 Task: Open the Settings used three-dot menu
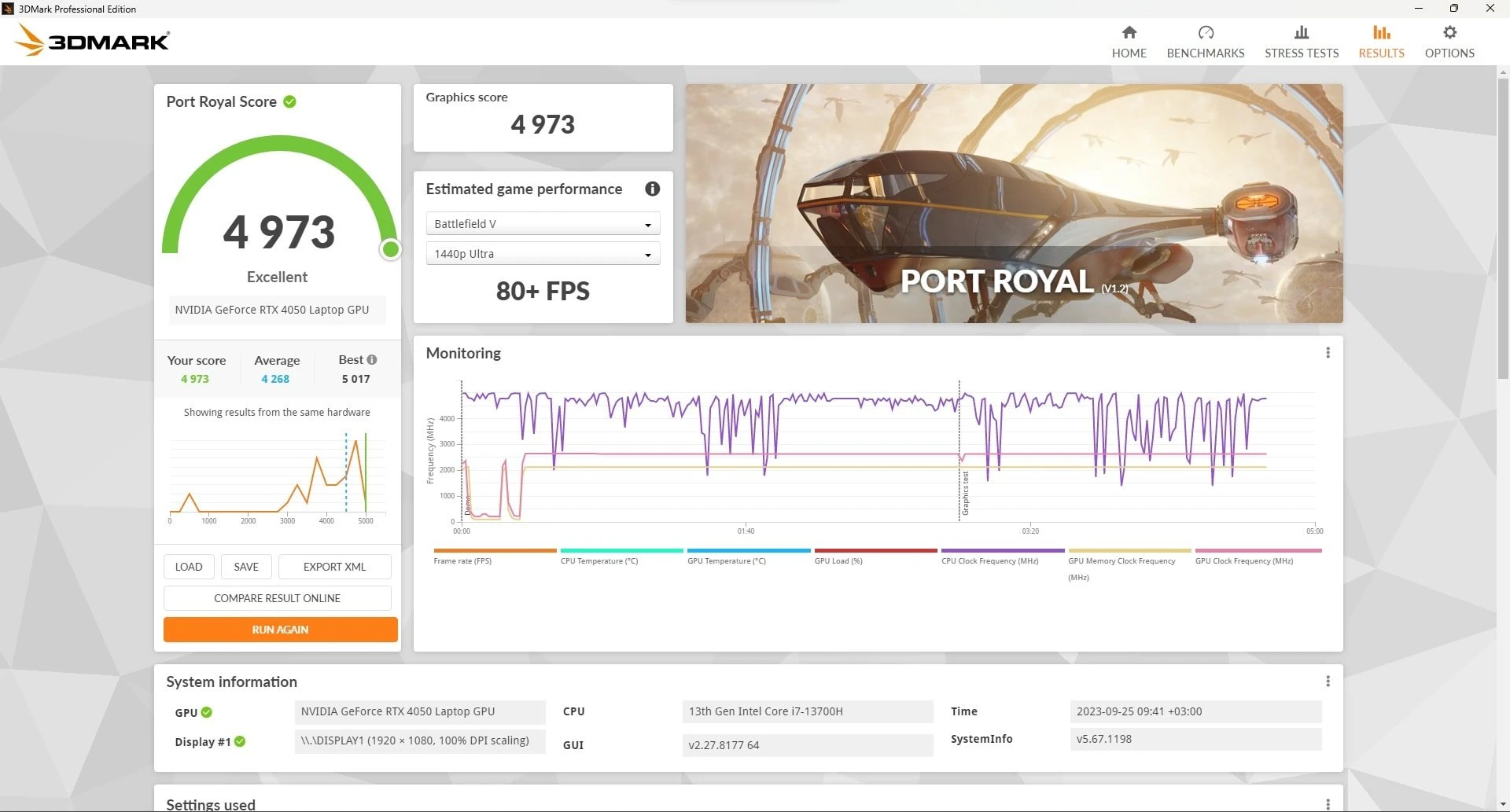pyautogui.click(x=1328, y=804)
